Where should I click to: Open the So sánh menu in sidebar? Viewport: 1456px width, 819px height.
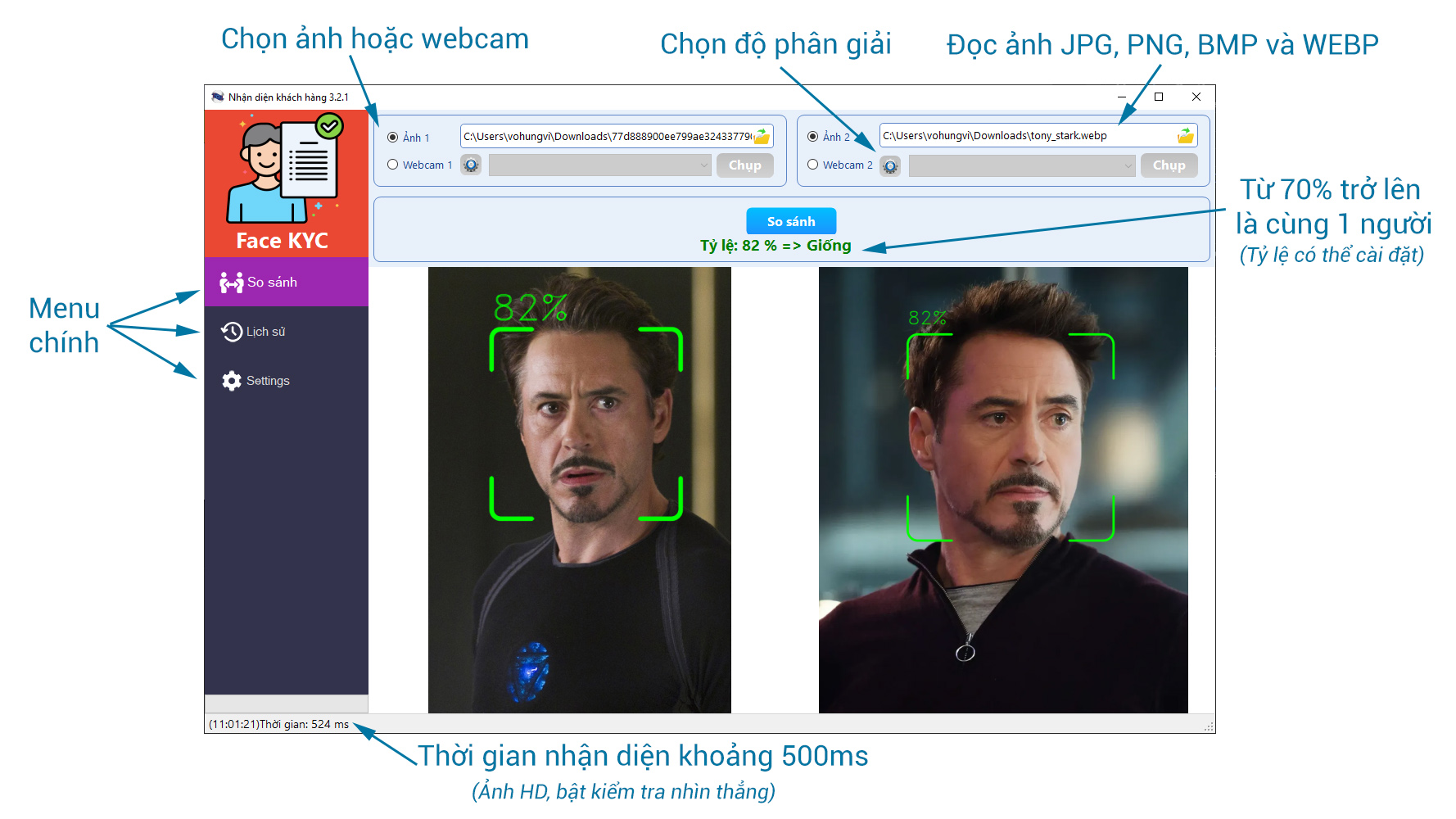point(287,283)
